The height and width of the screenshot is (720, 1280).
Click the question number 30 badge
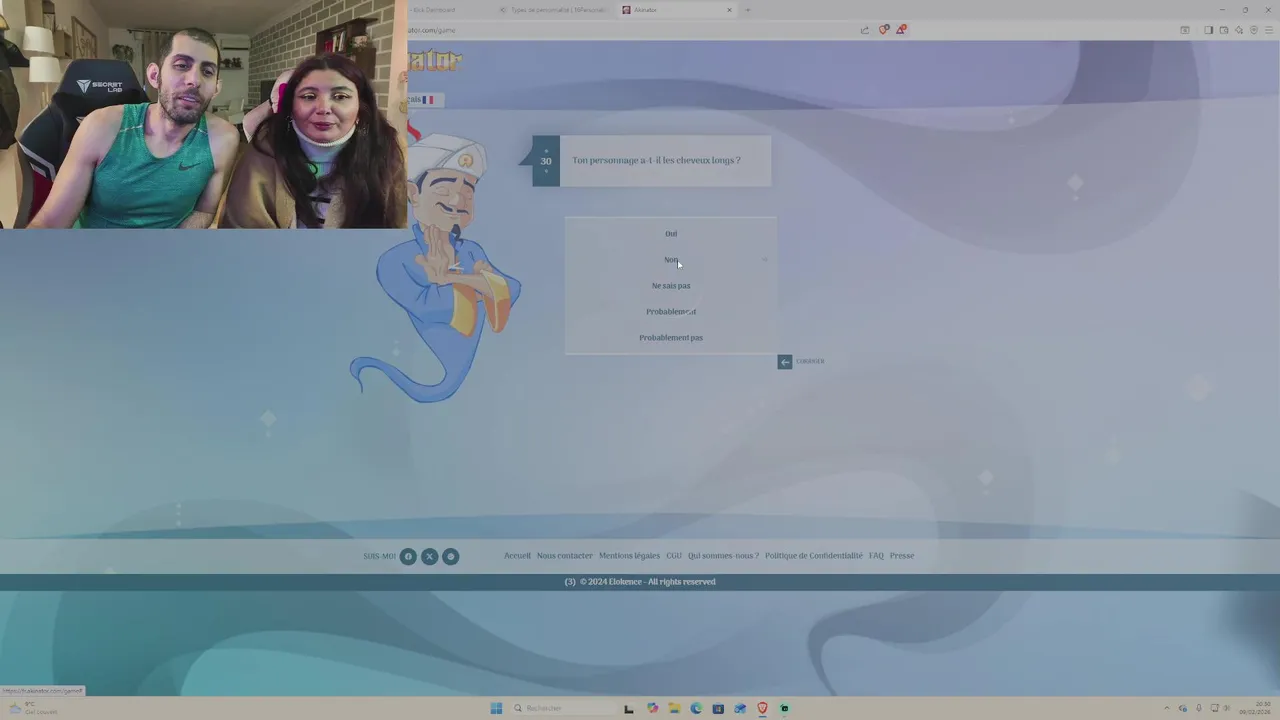coord(546,161)
